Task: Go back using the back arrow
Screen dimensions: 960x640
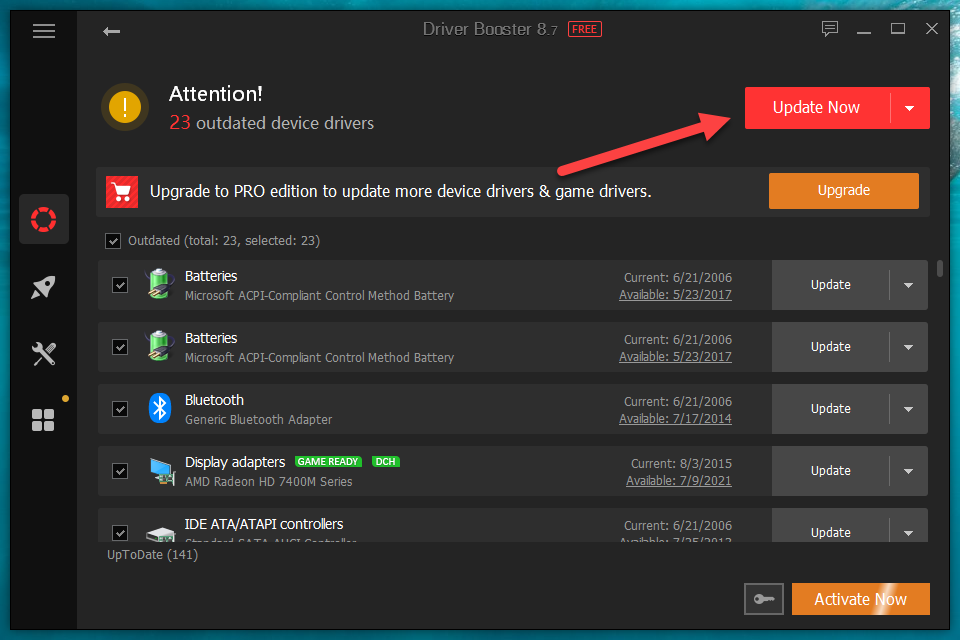Action: pos(111,31)
